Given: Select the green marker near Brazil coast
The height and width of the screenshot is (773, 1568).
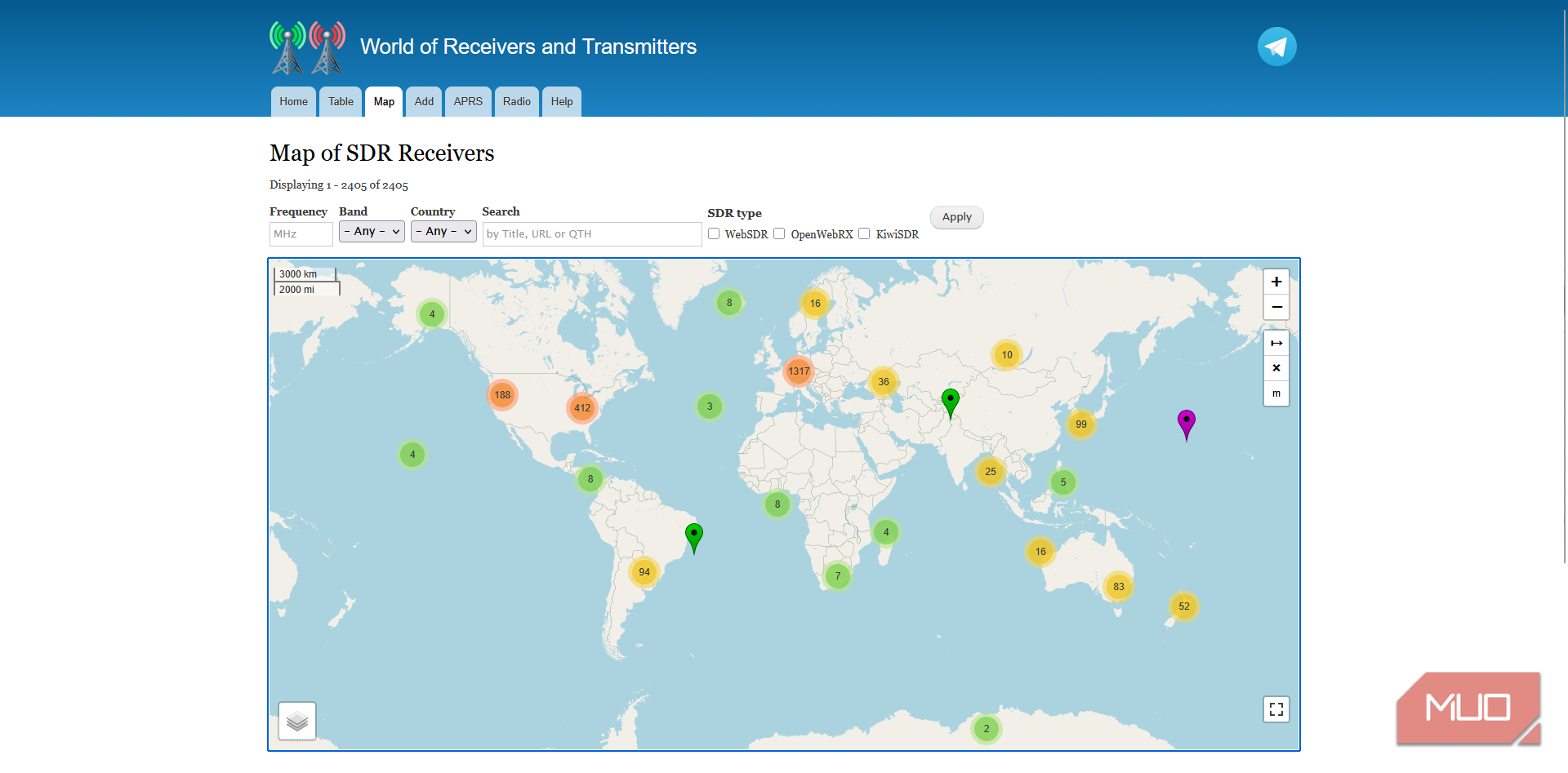Looking at the screenshot, I should (694, 537).
